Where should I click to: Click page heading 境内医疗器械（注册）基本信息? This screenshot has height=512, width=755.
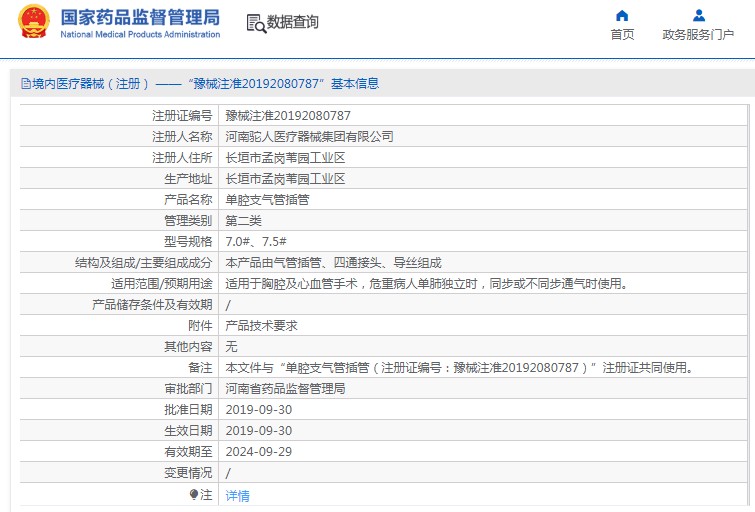pyautogui.click(x=206, y=84)
